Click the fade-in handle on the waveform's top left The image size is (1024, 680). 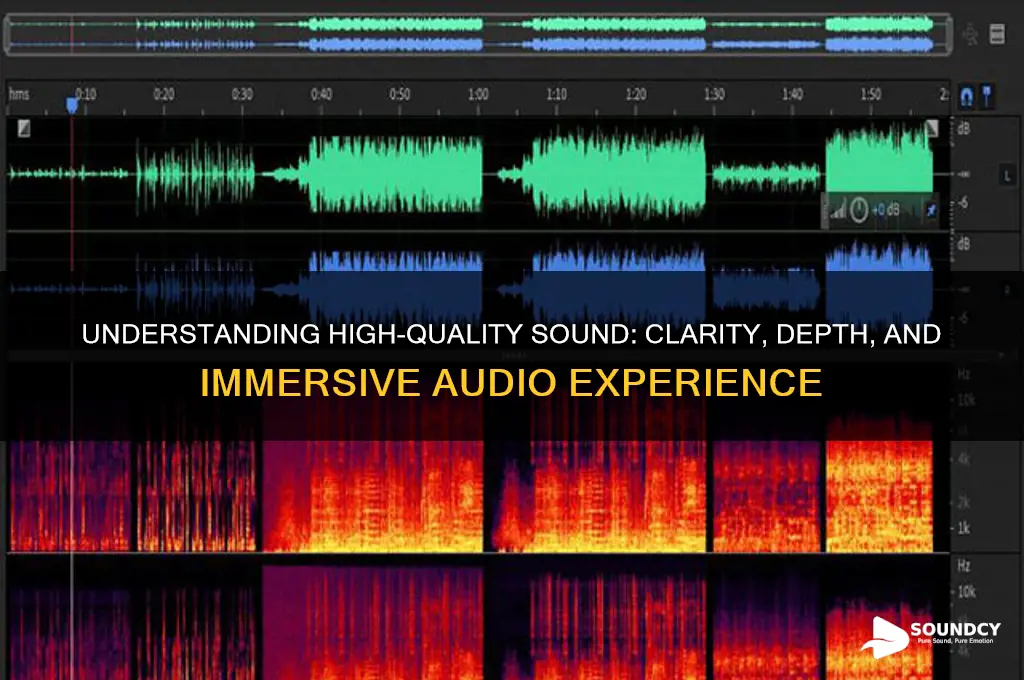(24, 128)
